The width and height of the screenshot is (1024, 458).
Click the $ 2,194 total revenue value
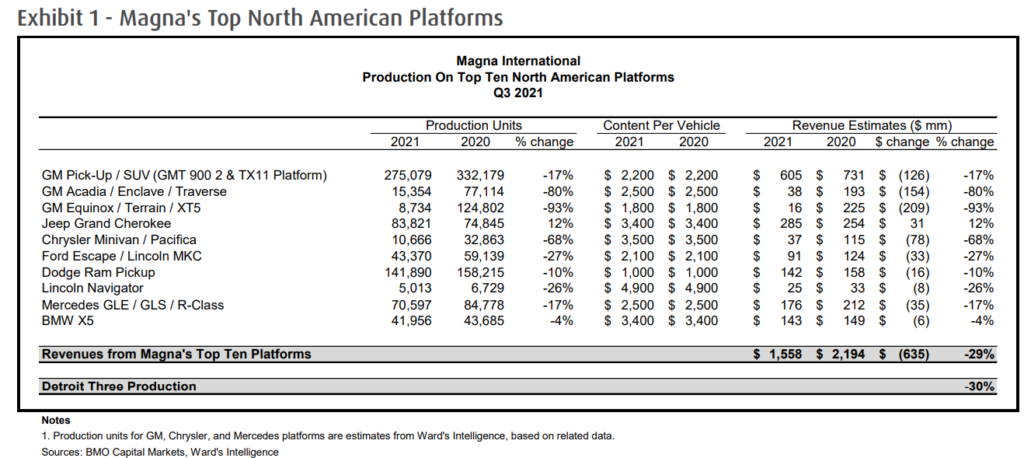coord(841,354)
